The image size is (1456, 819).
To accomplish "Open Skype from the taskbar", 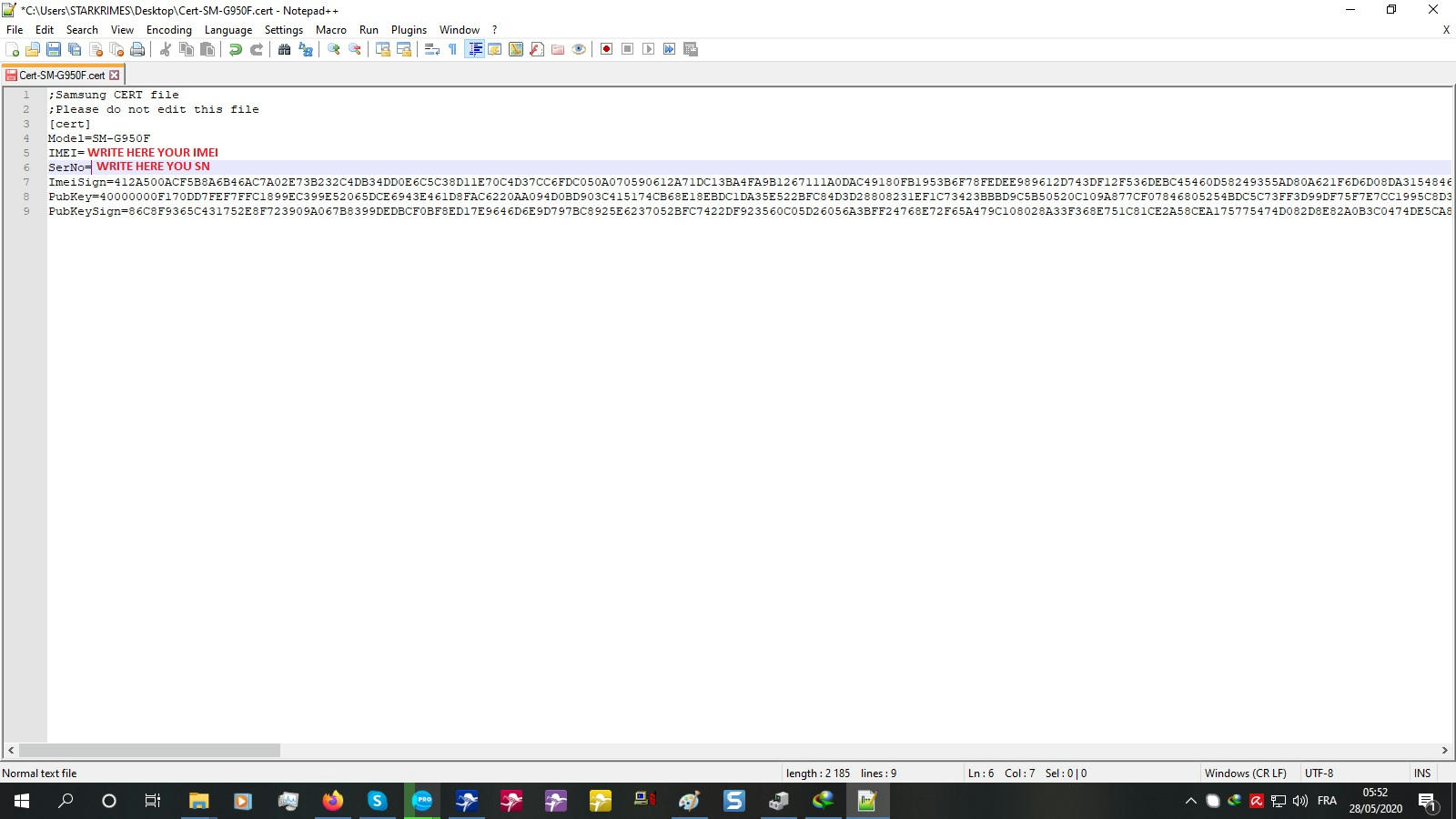I will coord(377,801).
